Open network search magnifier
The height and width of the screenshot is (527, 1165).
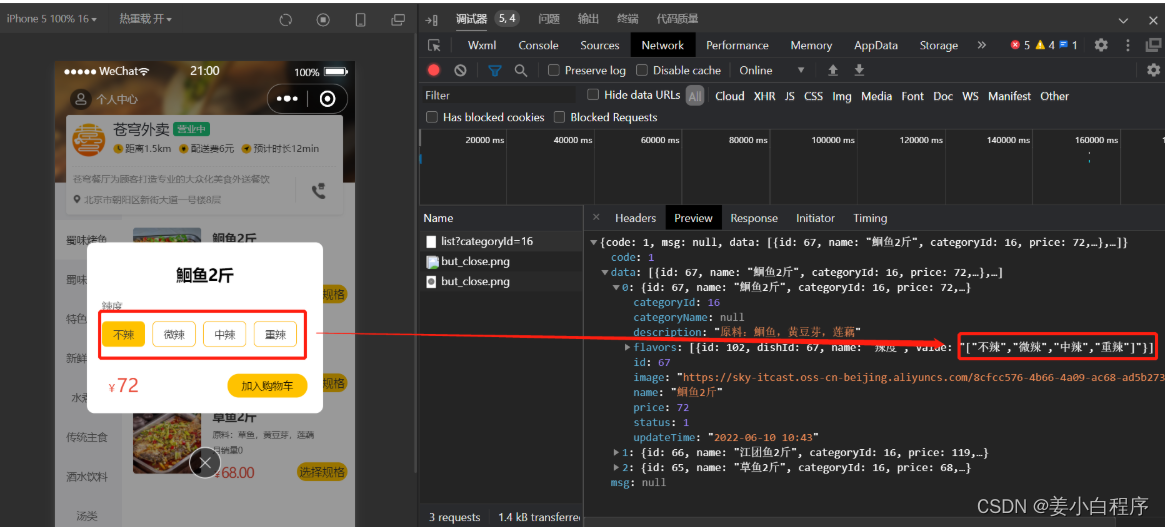(521, 70)
